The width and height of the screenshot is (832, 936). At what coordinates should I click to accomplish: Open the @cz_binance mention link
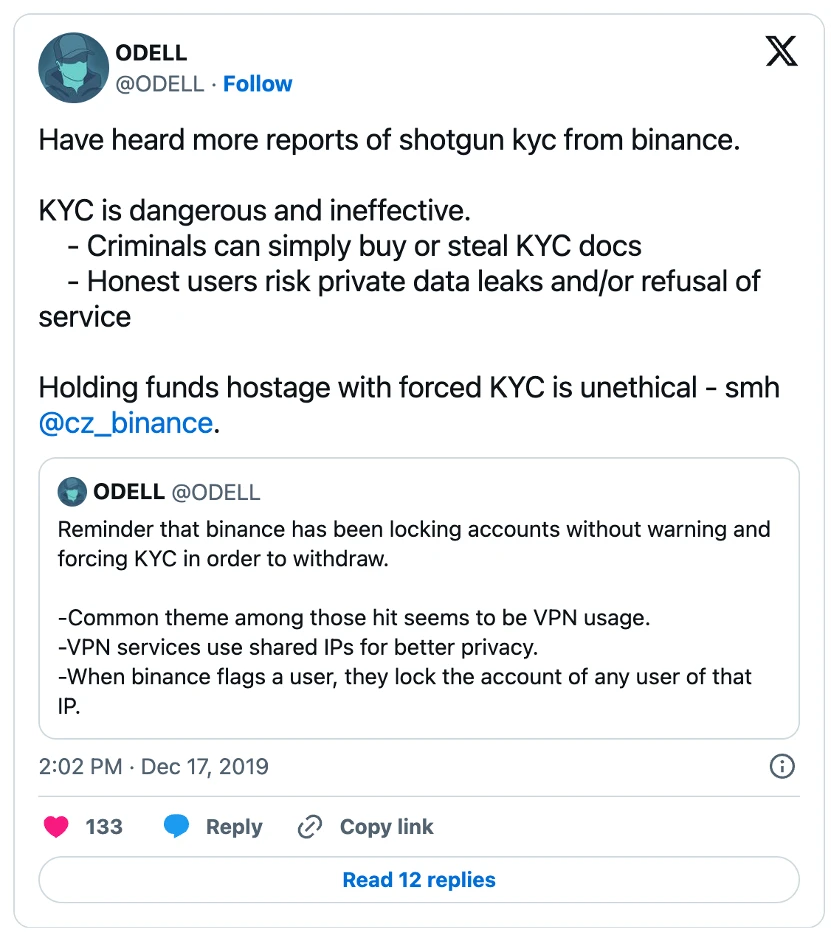[126, 422]
